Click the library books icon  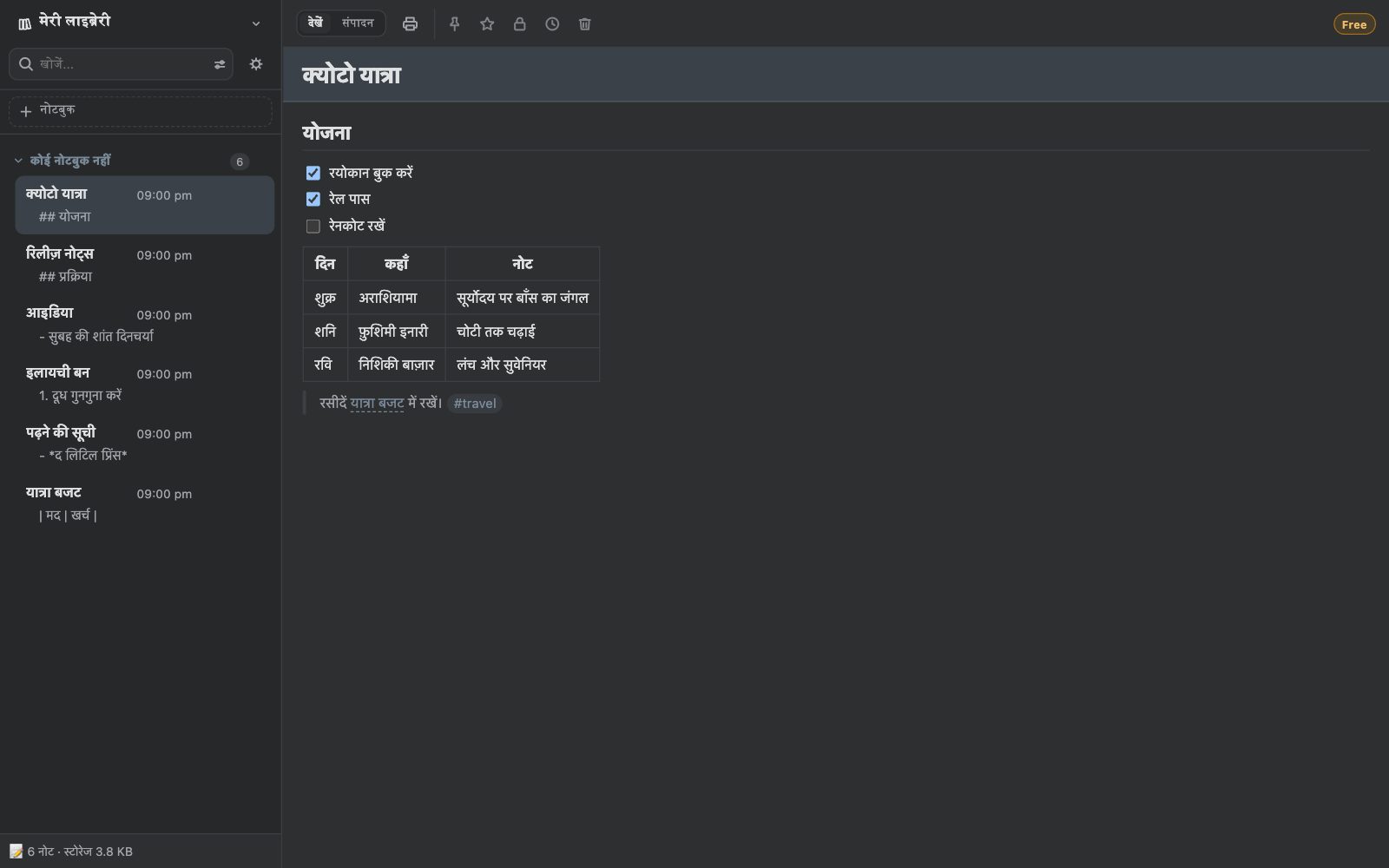(24, 23)
